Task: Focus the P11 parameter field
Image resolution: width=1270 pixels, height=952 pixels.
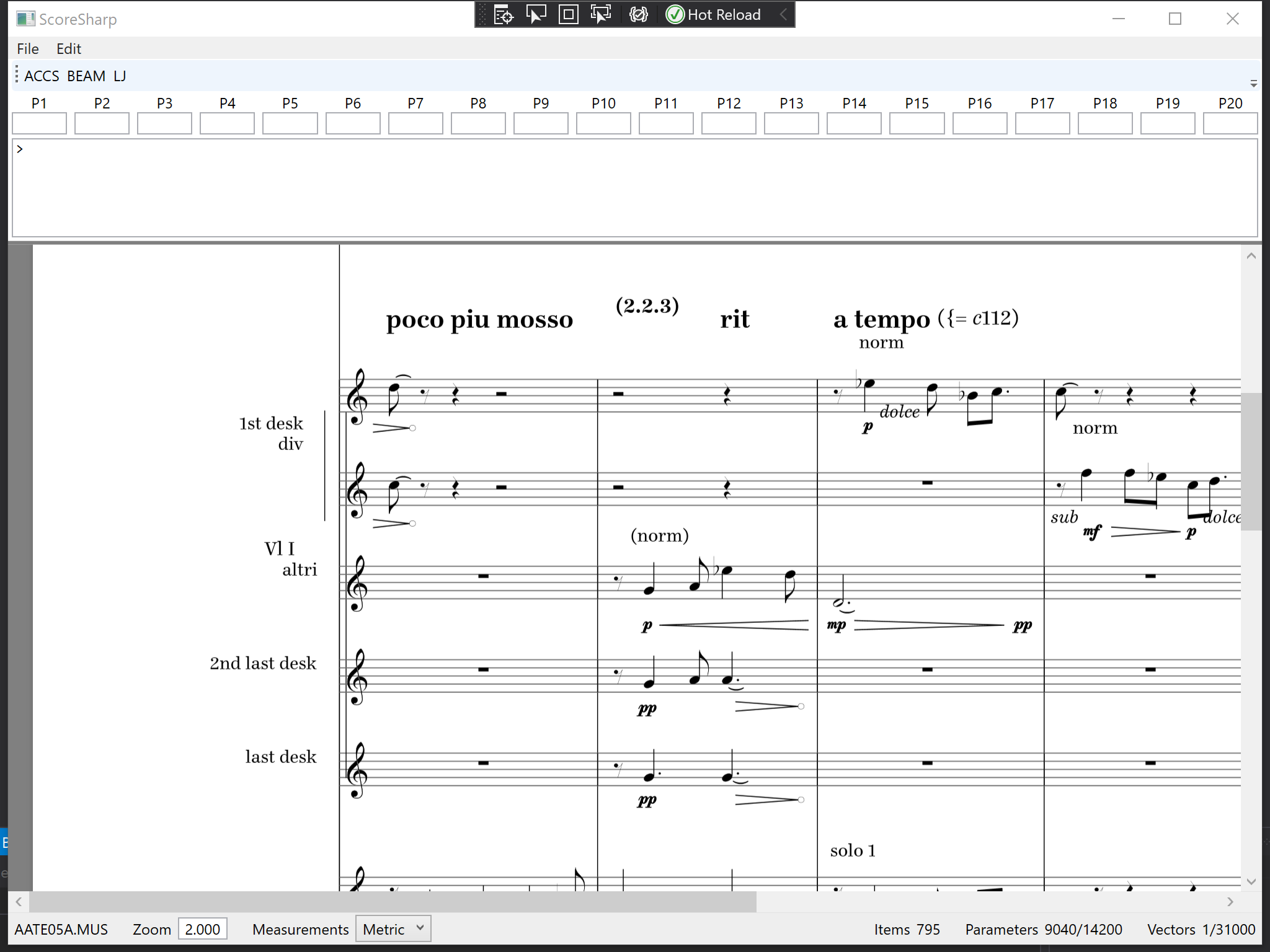Action: [x=666, y=123]
